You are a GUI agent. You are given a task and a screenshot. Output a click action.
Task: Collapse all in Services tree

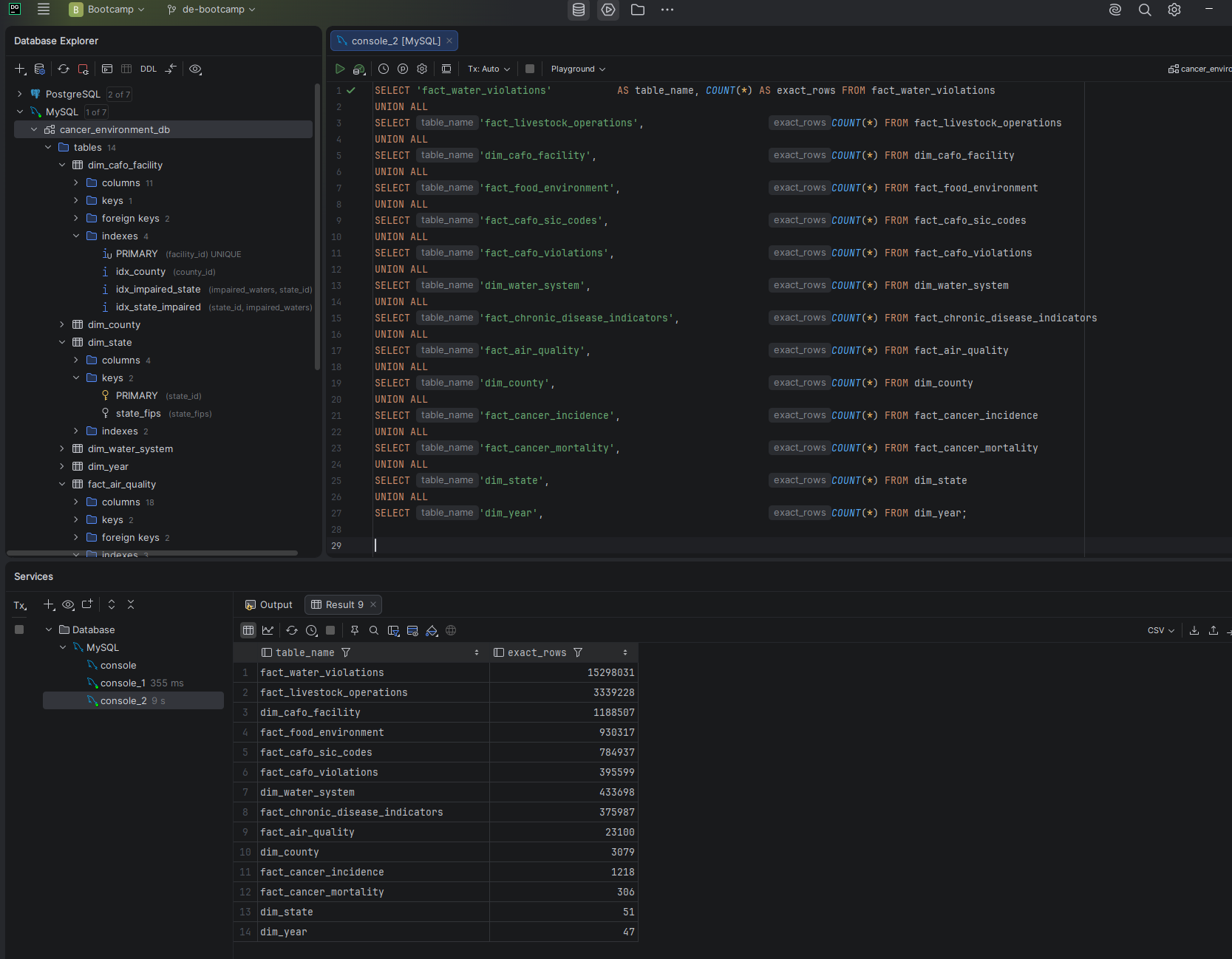click(131, 604)
